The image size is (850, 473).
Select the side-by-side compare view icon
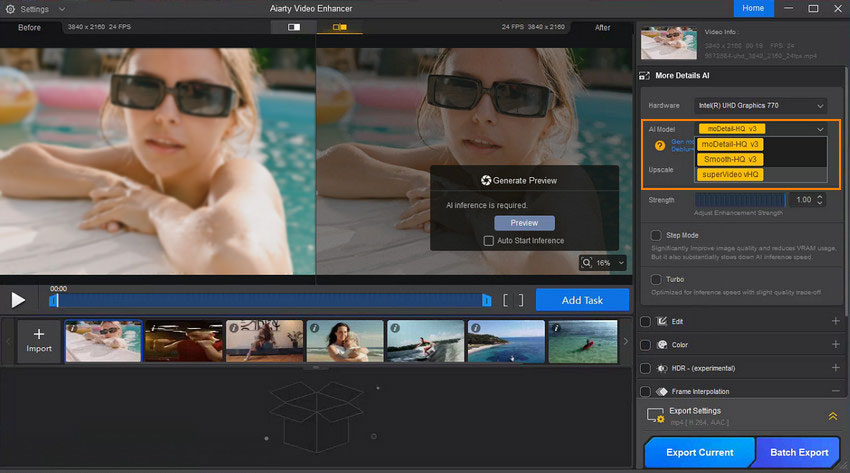340,27
